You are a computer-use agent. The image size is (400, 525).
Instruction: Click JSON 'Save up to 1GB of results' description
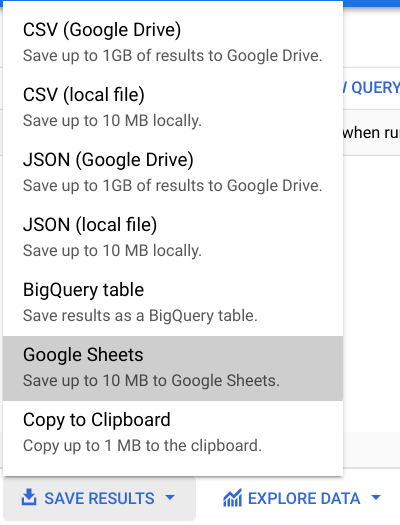(172, 185)
